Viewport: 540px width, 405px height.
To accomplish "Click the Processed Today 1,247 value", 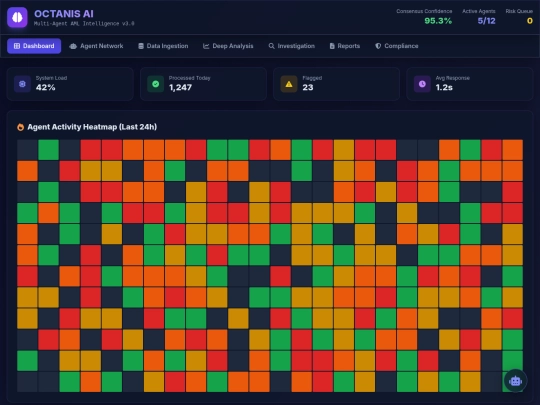I will (180, 87).
